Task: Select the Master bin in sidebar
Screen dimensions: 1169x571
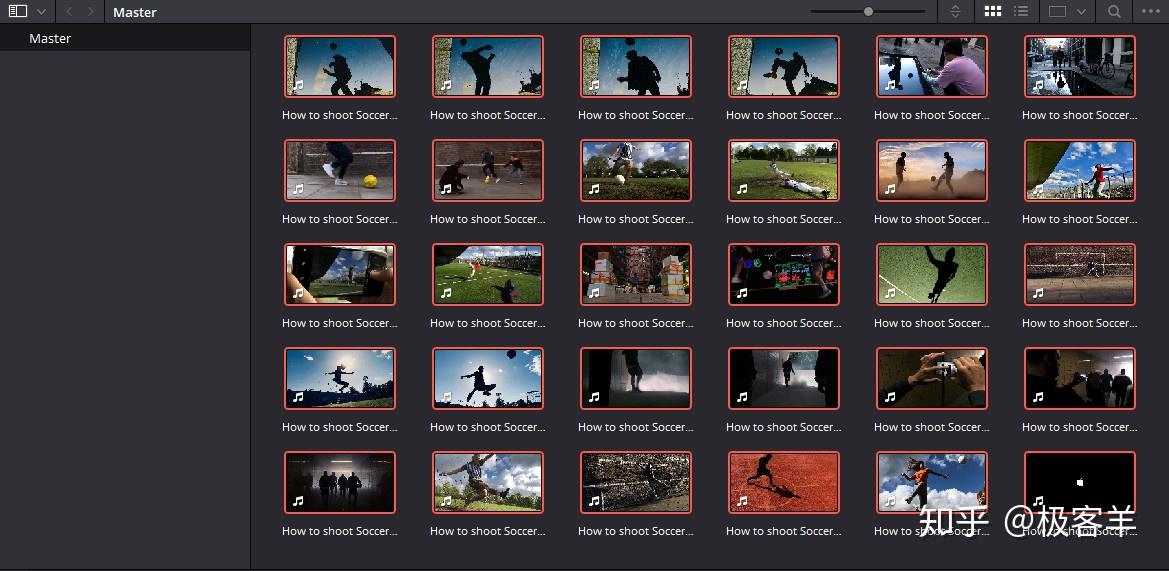Action: (125, 38)
